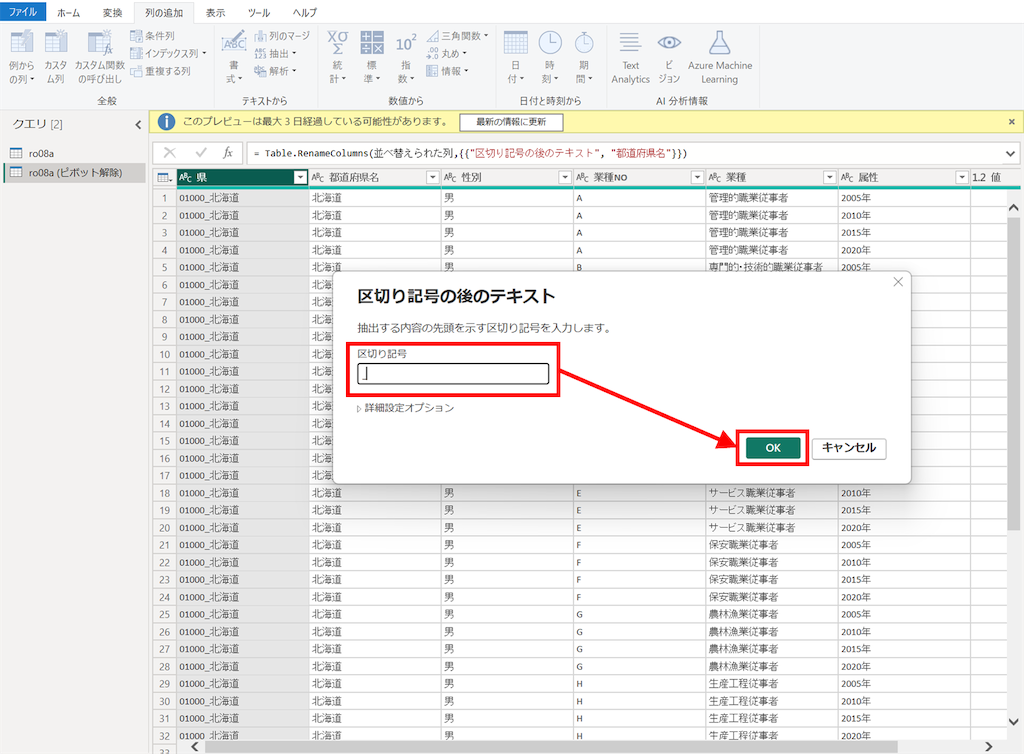Click the fx function icon
Viewport: 1024px width, 754px height.
227,153
